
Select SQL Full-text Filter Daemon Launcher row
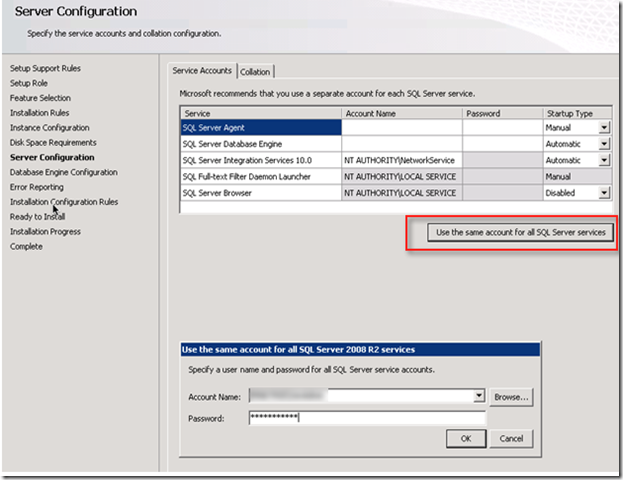[x=261, y=176]
